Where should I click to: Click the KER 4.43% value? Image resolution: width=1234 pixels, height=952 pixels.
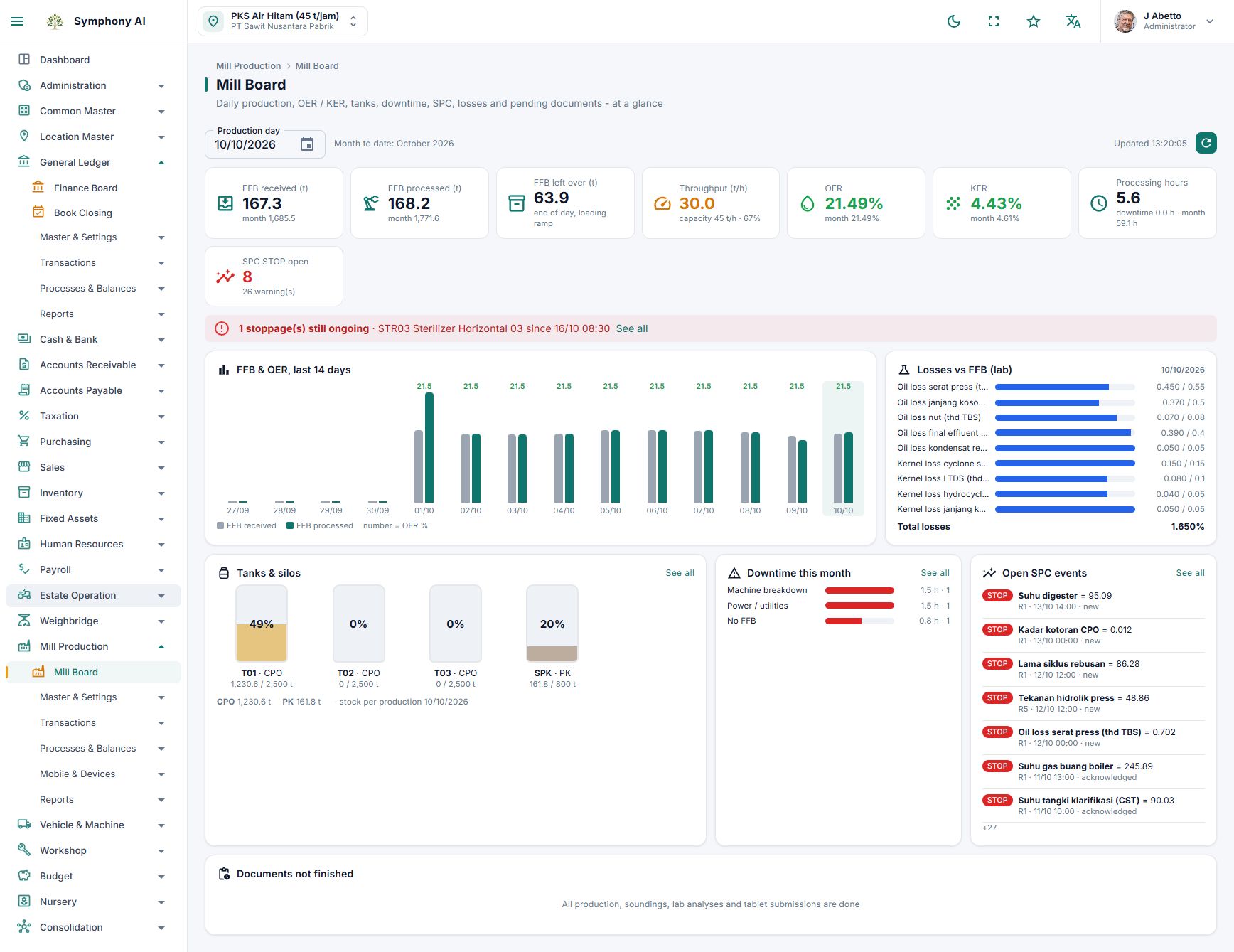996,203
